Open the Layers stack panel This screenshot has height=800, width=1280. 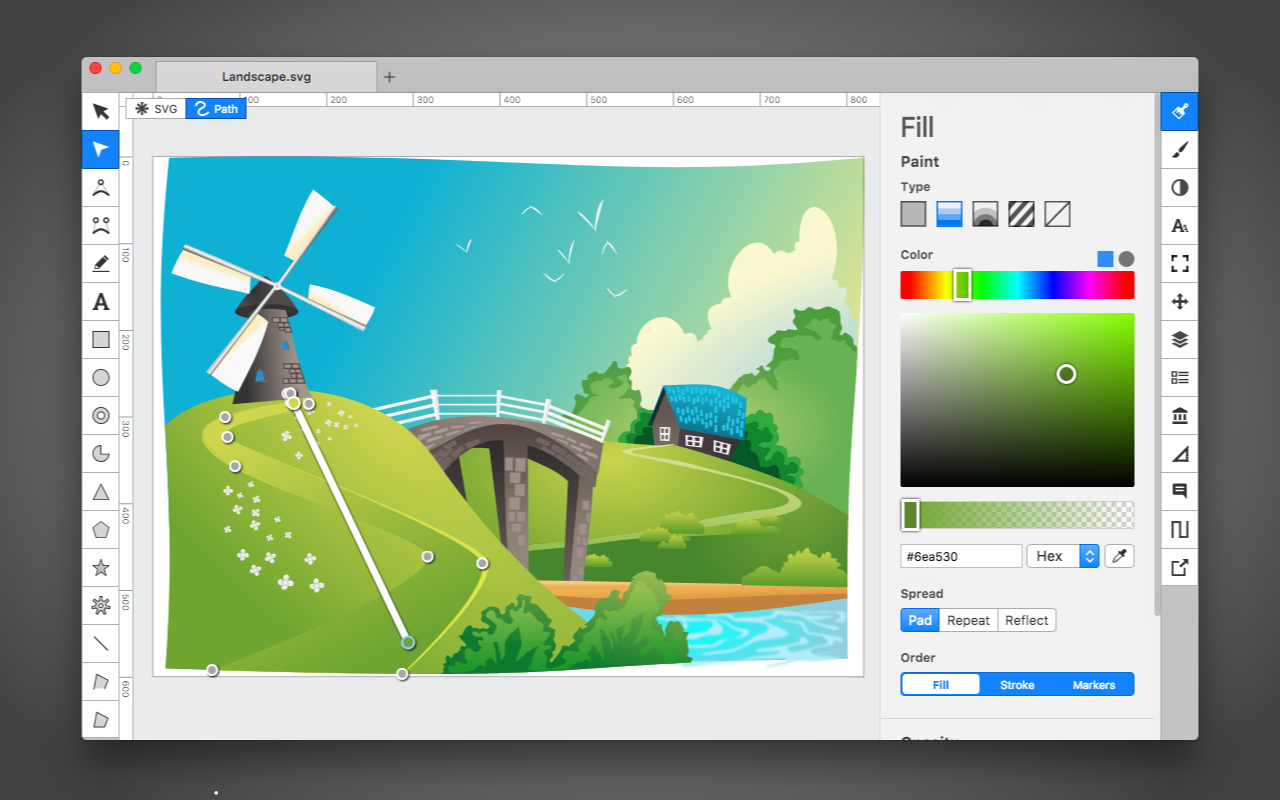point(1179,339)
